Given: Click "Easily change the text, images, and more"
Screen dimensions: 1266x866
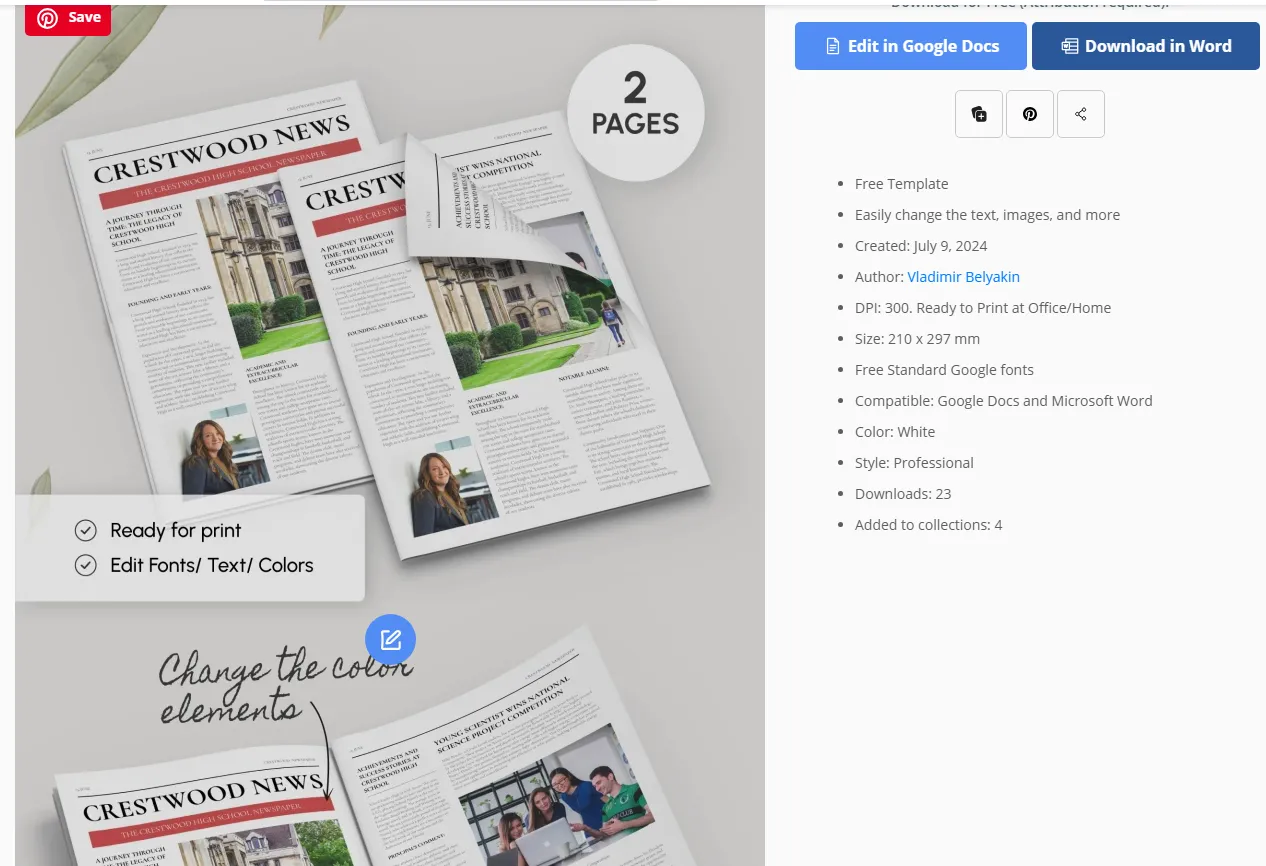Looking at the screenshot, I should pos(987,215).
